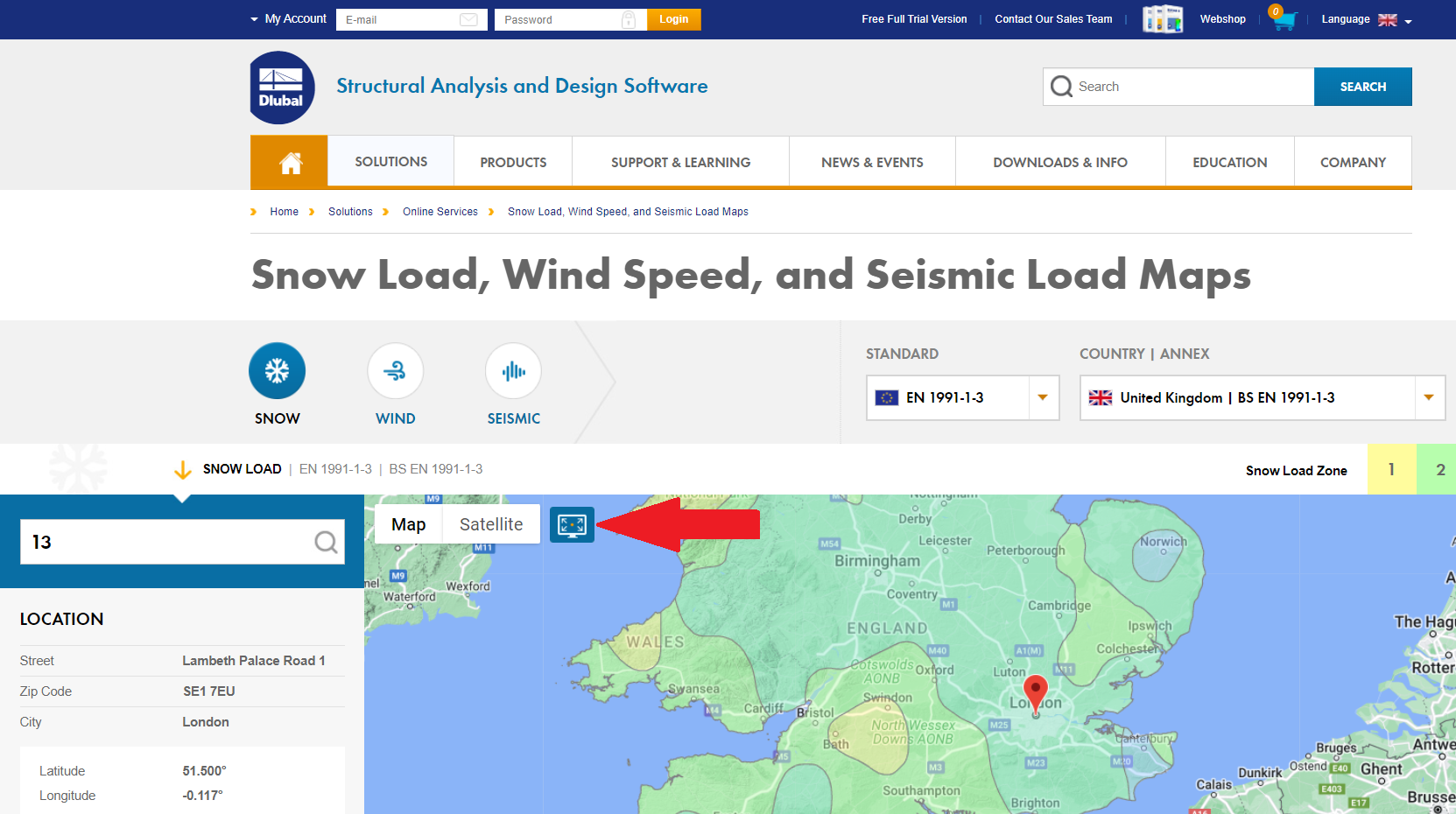This screenshot has width=1456, height=814.
Task: Open Contact Our Sales Team link
Action: click(x=1053, y=19)
